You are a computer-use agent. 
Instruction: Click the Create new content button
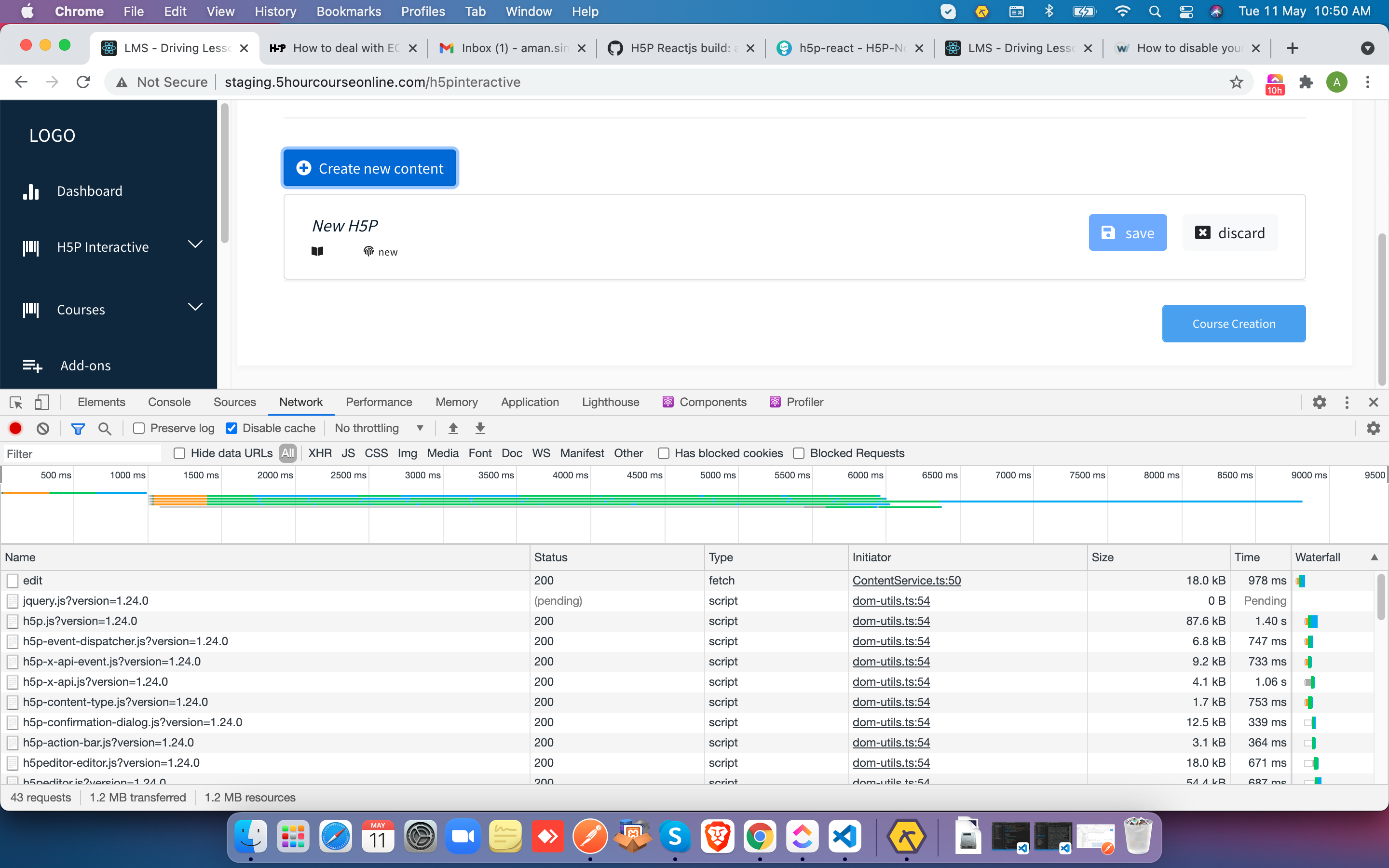pos(369,168)
